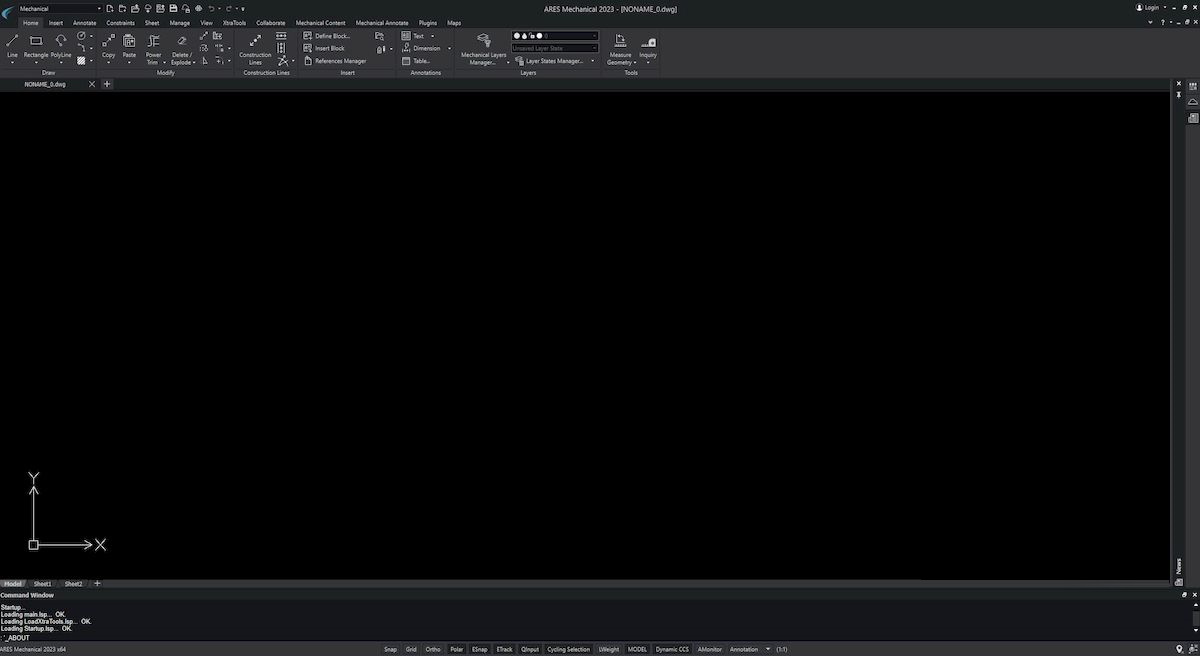Image resolution: width=1200 pixels, height=656 pixels.
Task: Click the Layer States Manager... button
Action: click(x=548, y=61)
